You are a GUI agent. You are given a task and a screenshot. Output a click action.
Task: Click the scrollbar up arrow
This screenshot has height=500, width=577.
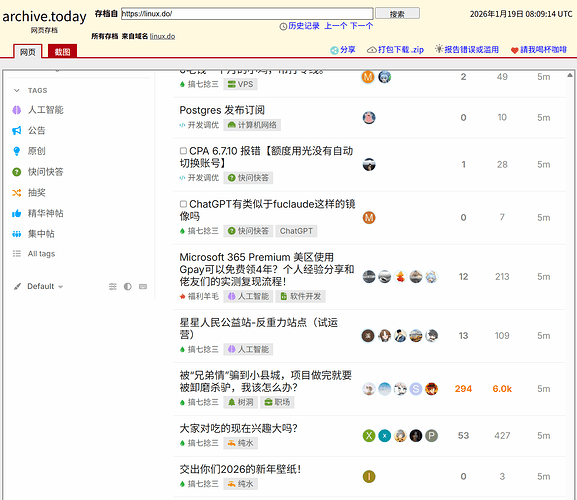tap(570, 75)
